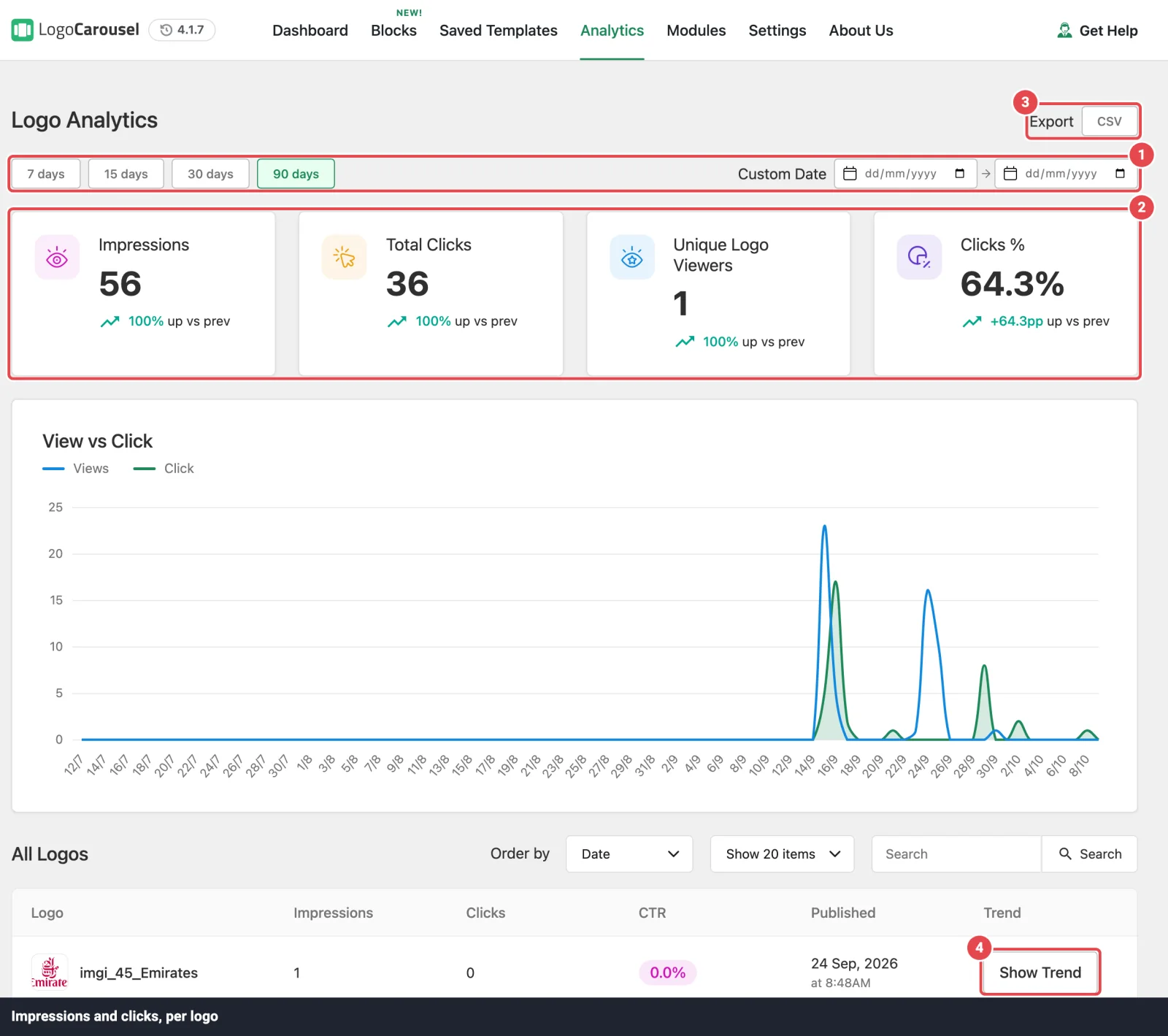Image resolution: width=1168 pixels, height=1036 pixels.
Task: Click the Analytics tab
Action: click(612, 31)
